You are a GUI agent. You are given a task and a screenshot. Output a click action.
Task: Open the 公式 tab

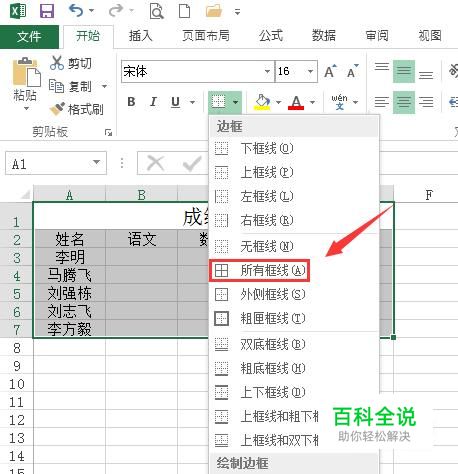click(x=271, y=36)
